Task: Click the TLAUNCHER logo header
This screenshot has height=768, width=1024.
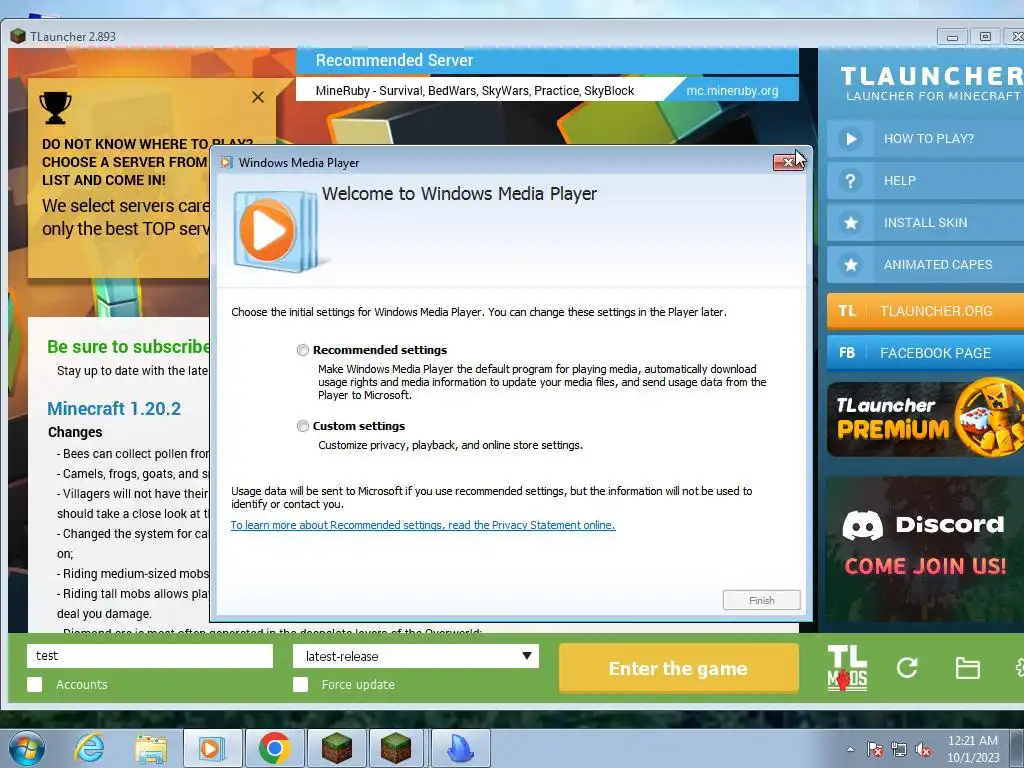Action: click(931, 84)
